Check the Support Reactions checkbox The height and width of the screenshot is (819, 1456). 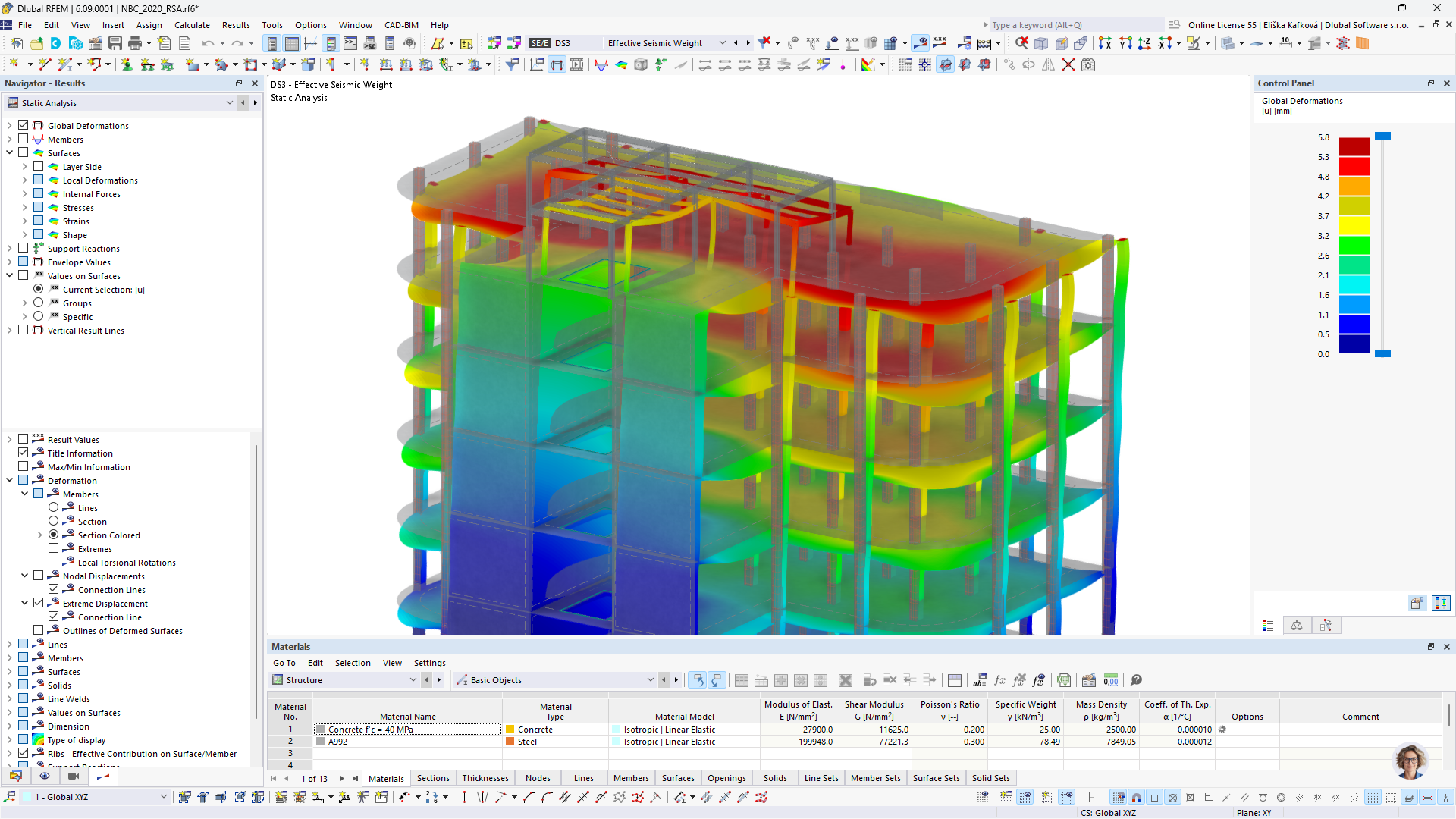point(22,248)
